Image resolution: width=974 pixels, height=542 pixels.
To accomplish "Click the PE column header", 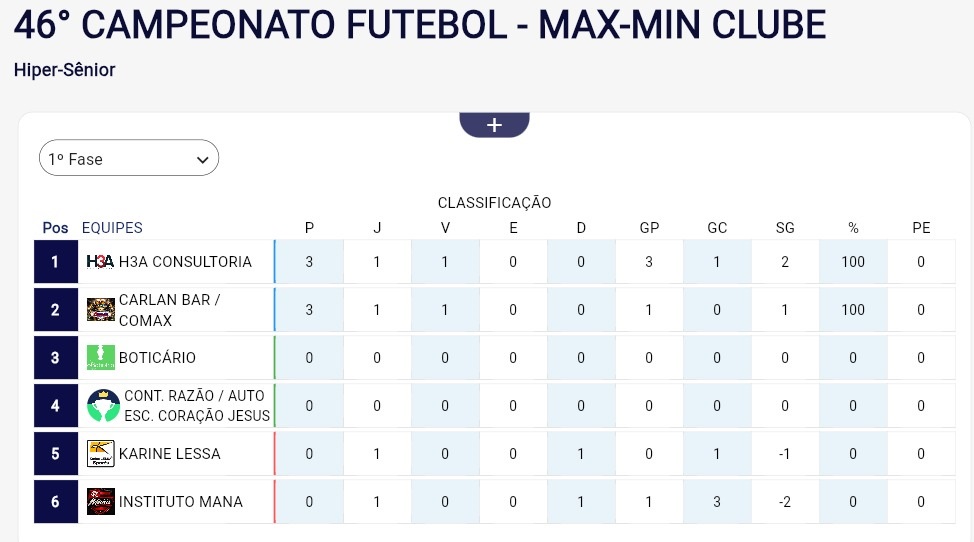I will (x=921, y=228).
